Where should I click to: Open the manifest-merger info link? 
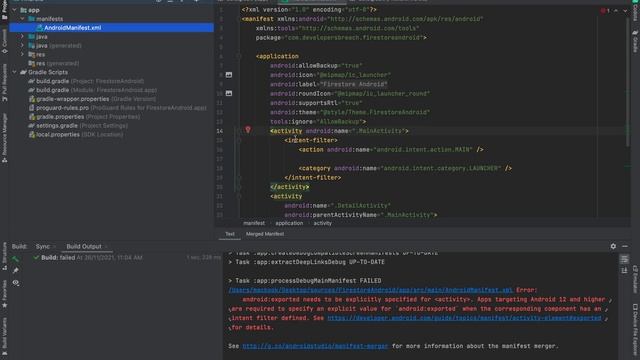click(x=315, y=346)
